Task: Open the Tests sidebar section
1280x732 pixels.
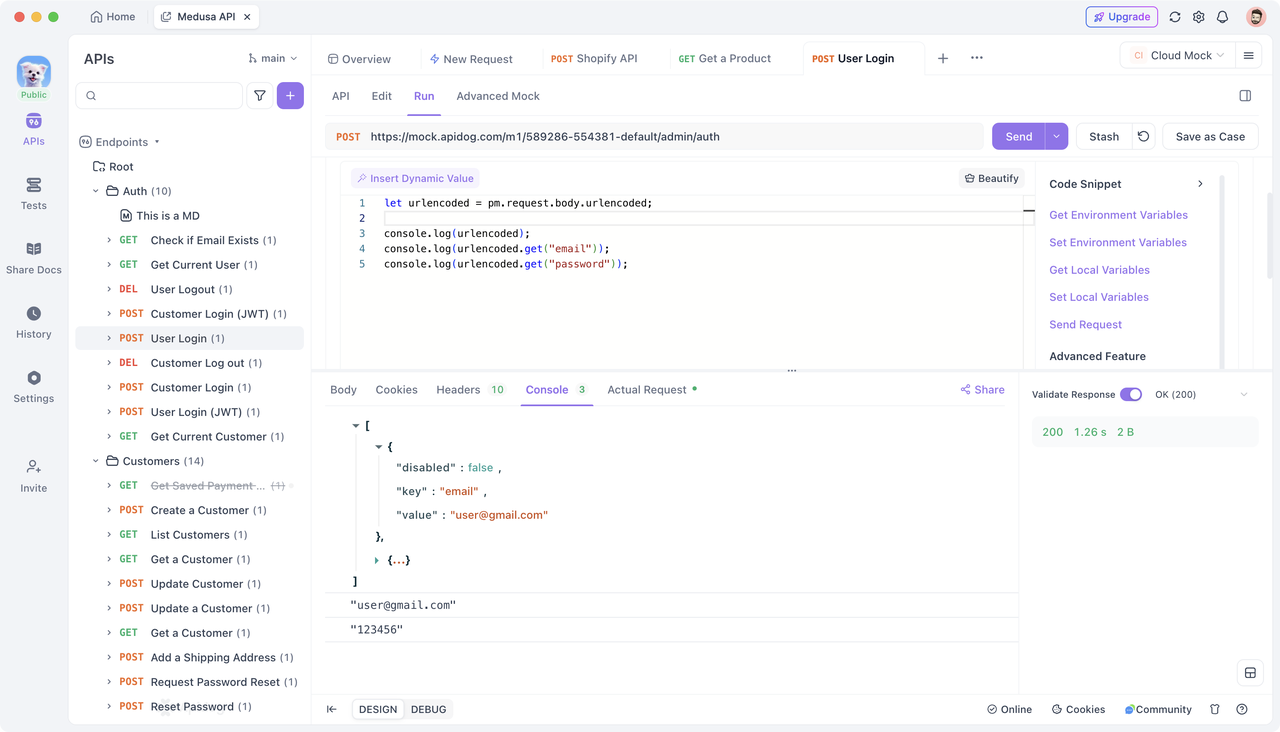Action: pyautogui.click(x=34, y=194)
